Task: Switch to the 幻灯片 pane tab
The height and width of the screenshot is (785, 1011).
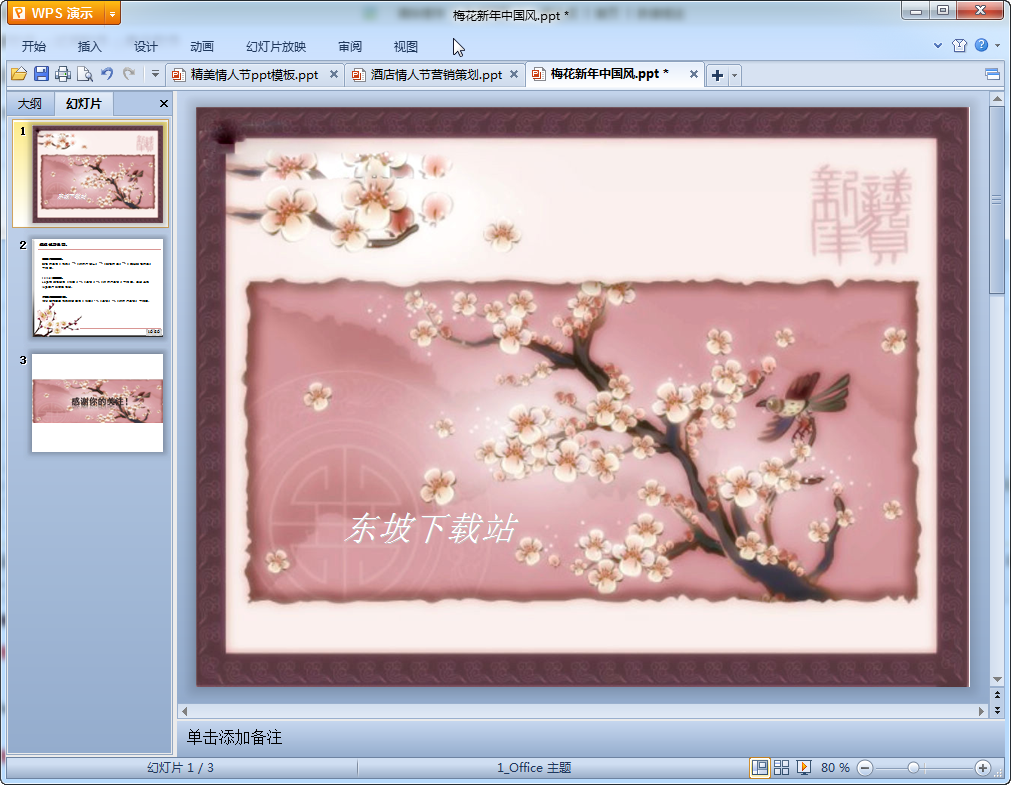Action: pos(84,103)
